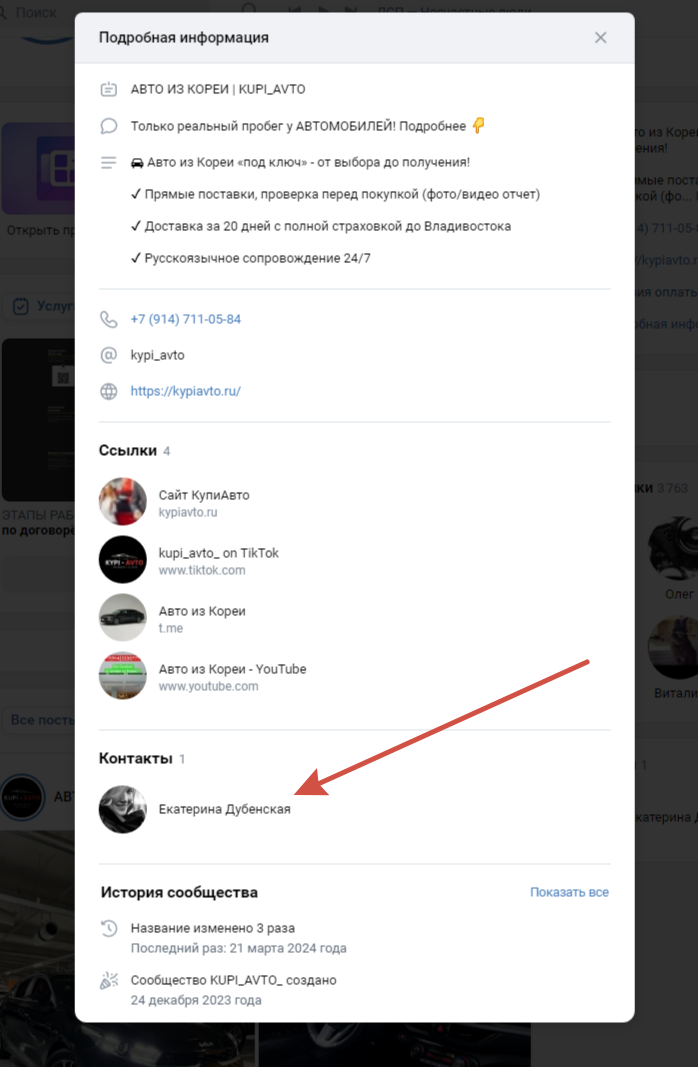Click the speech bubble status icon
Viewport: 698px width, 1067px height.
[x=109, y=126]
